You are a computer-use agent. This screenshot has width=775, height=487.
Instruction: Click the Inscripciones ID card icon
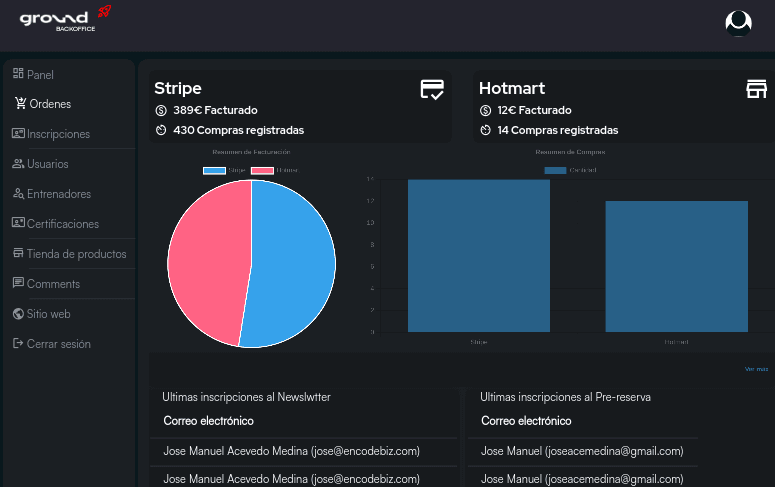[x=18, y=133]
